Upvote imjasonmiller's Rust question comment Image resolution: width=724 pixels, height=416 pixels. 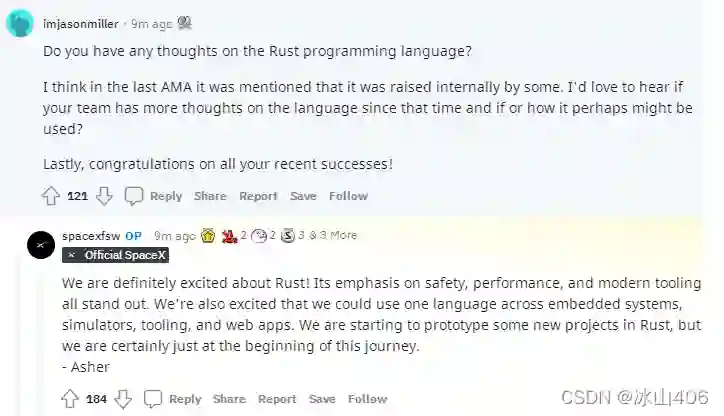click(51, 196)
